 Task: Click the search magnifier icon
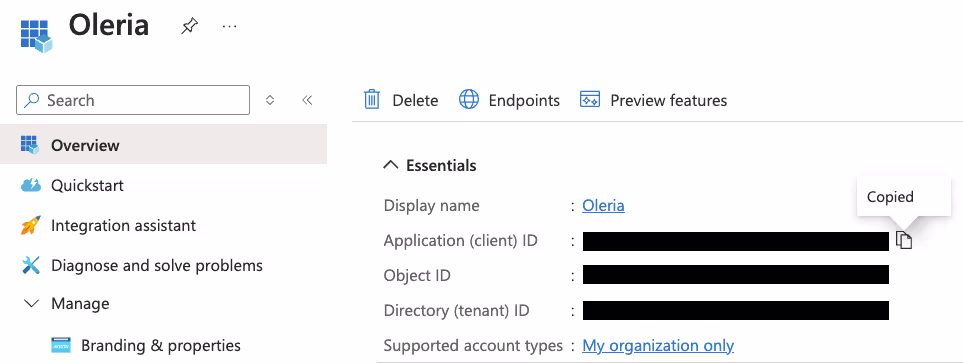pos(31,100)
